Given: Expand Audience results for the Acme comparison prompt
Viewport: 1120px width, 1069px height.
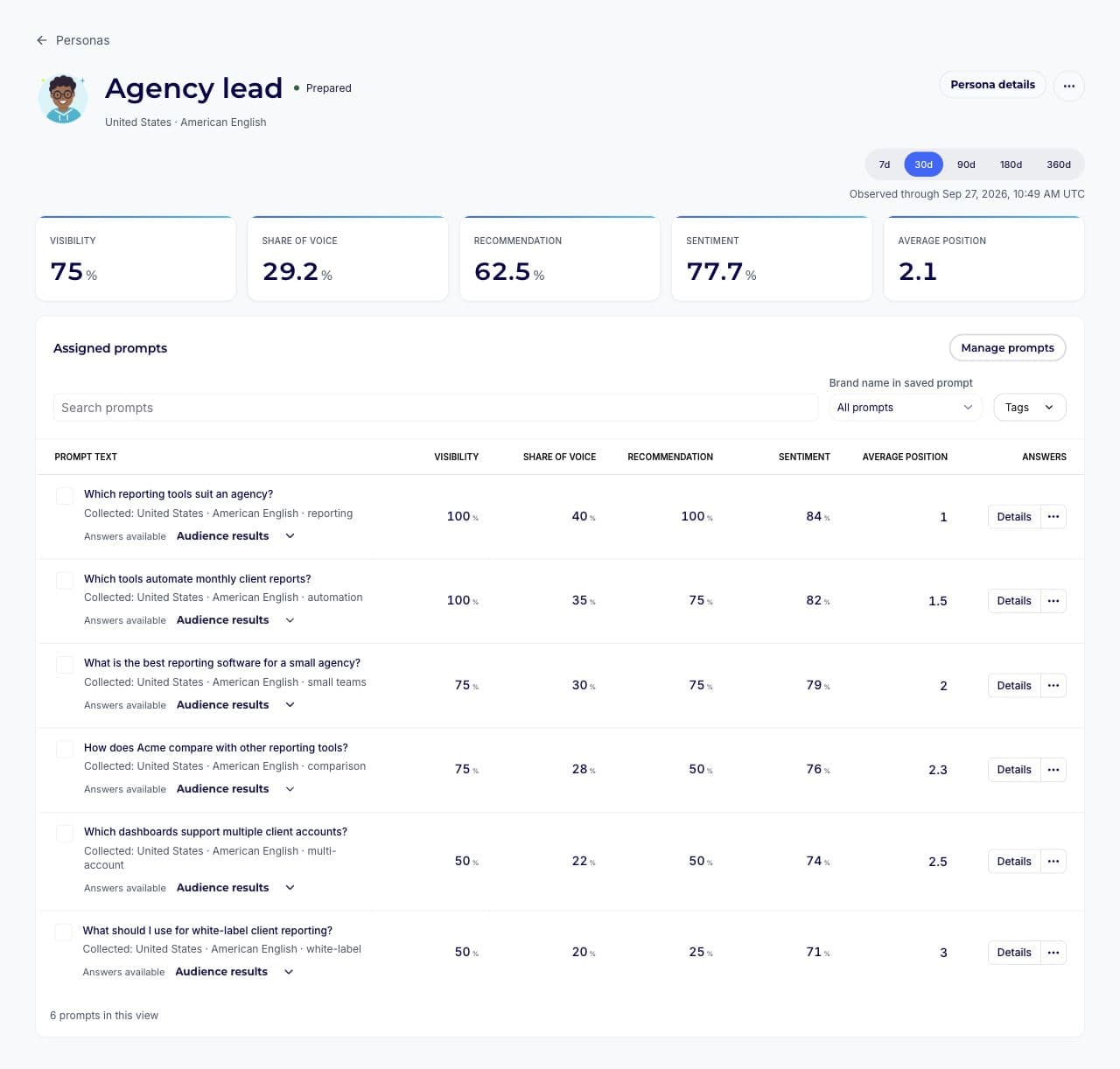Looking at the screenshot, I should pyautogui.click(x=235, y=789).
